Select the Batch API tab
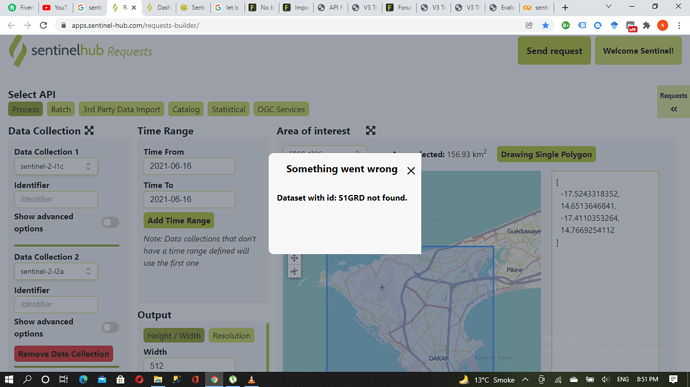 [x=61, y=109]
